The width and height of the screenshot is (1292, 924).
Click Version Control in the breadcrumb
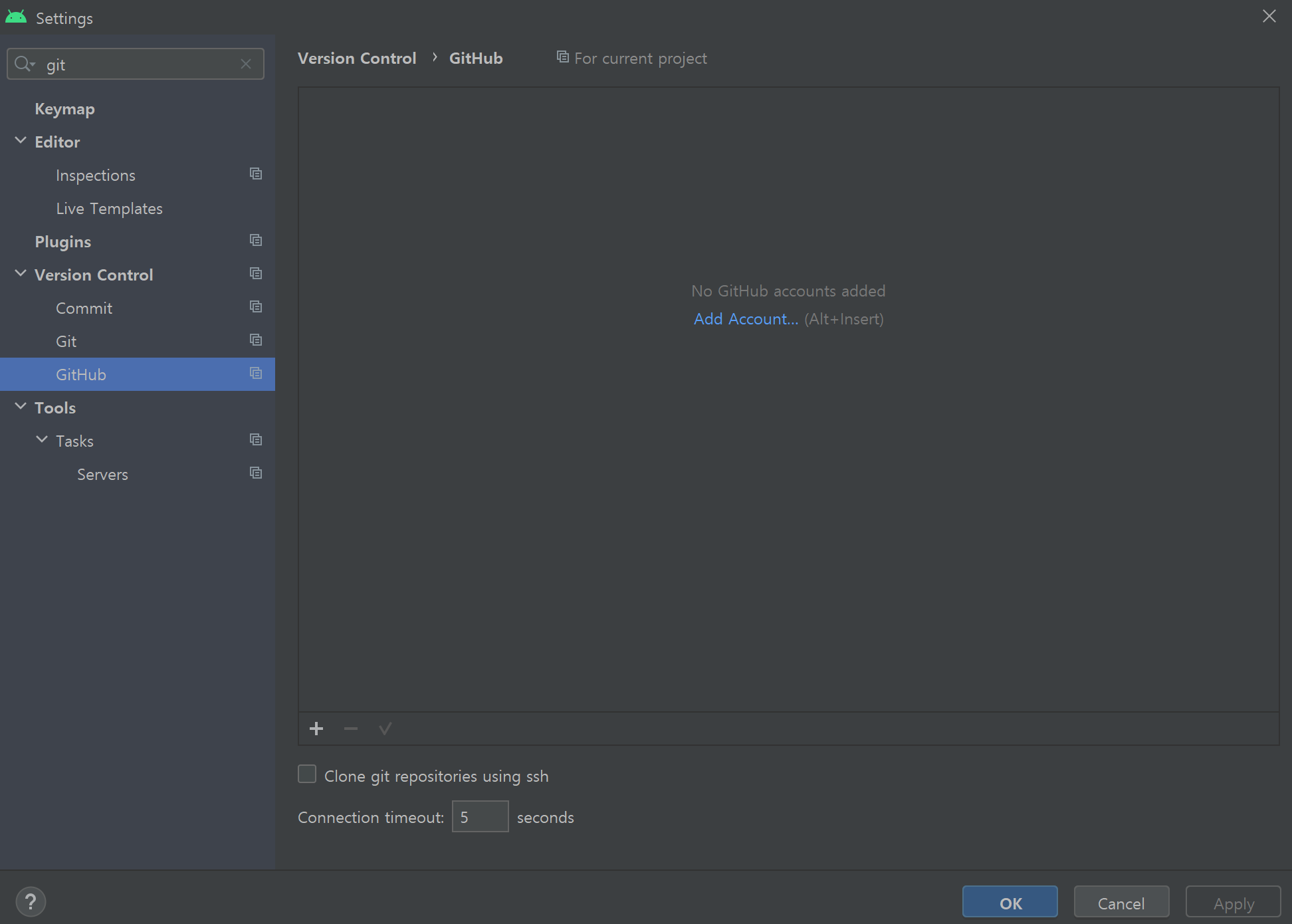tap(357, 58)
